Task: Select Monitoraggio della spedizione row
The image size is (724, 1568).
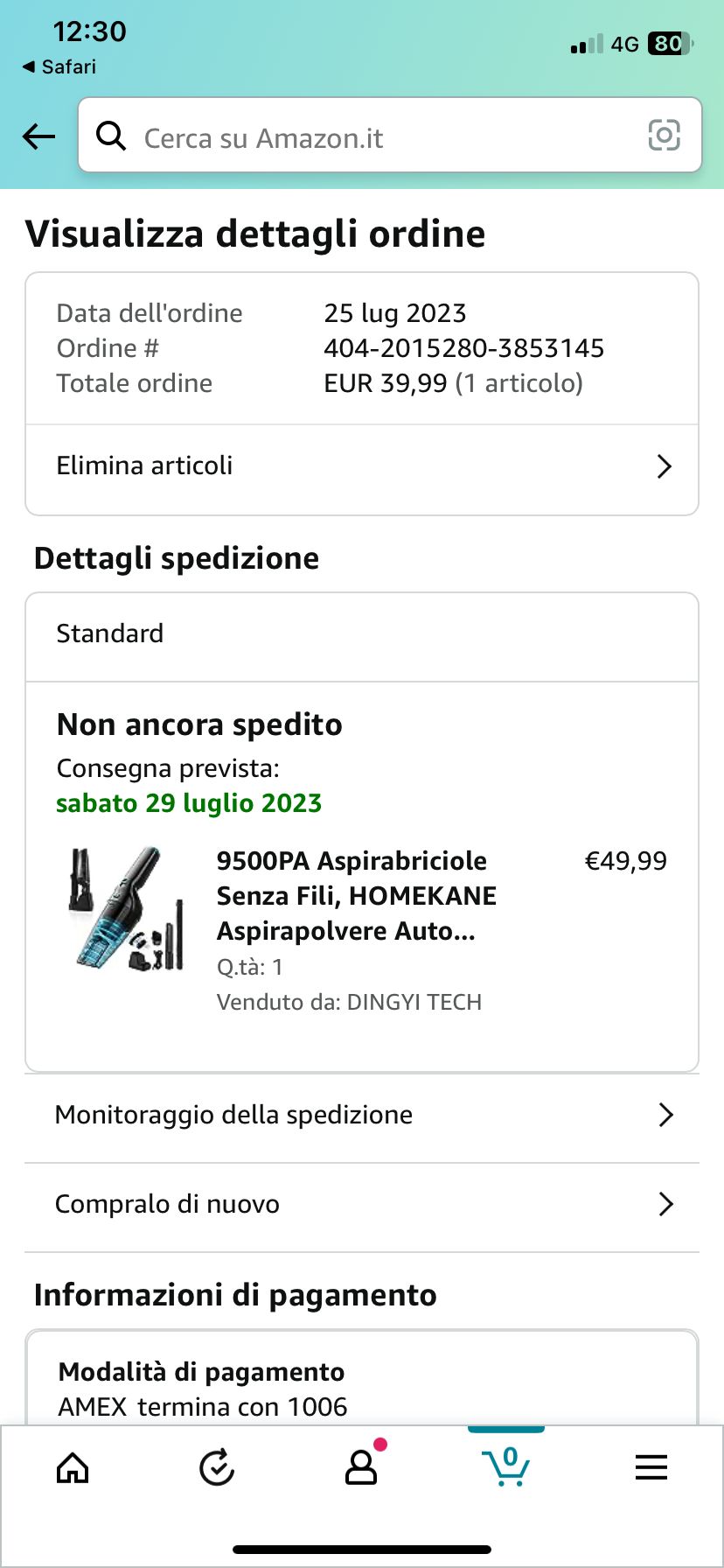Action: tap(234, 1115)
